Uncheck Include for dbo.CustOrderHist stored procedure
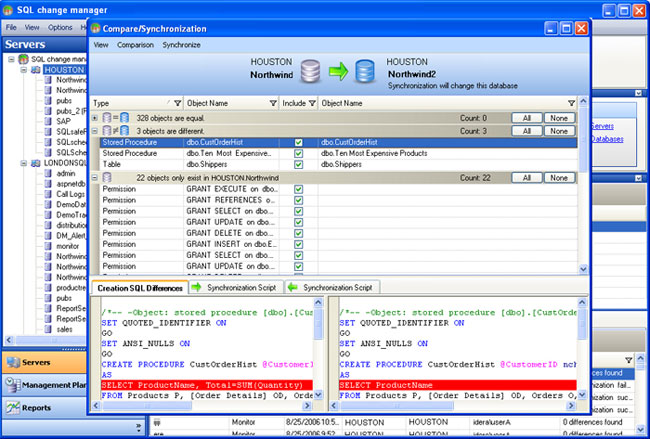The width and height of the screenshot is (650, 439). 298,143
